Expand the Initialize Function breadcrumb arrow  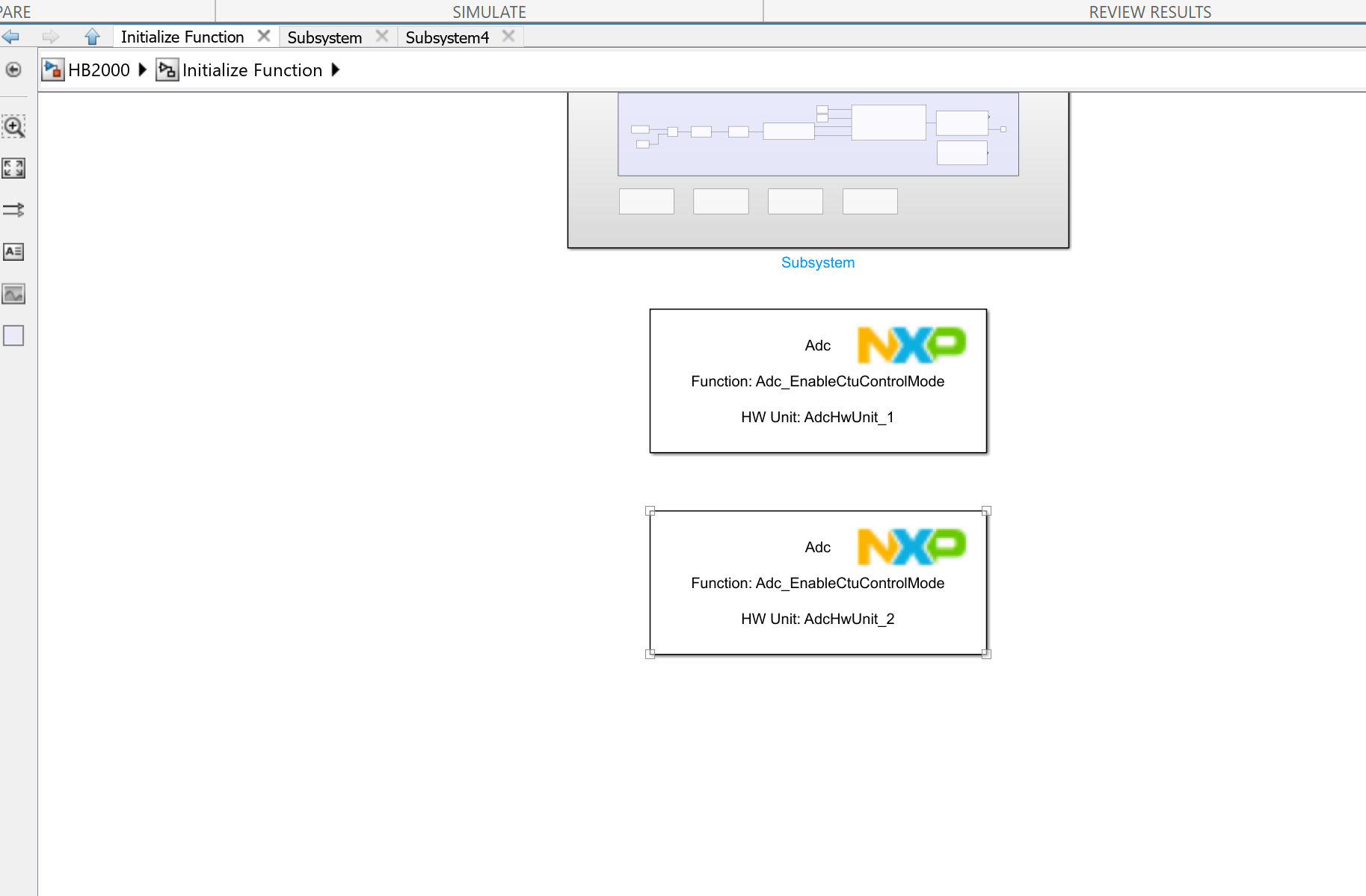[x=336, y=69]
